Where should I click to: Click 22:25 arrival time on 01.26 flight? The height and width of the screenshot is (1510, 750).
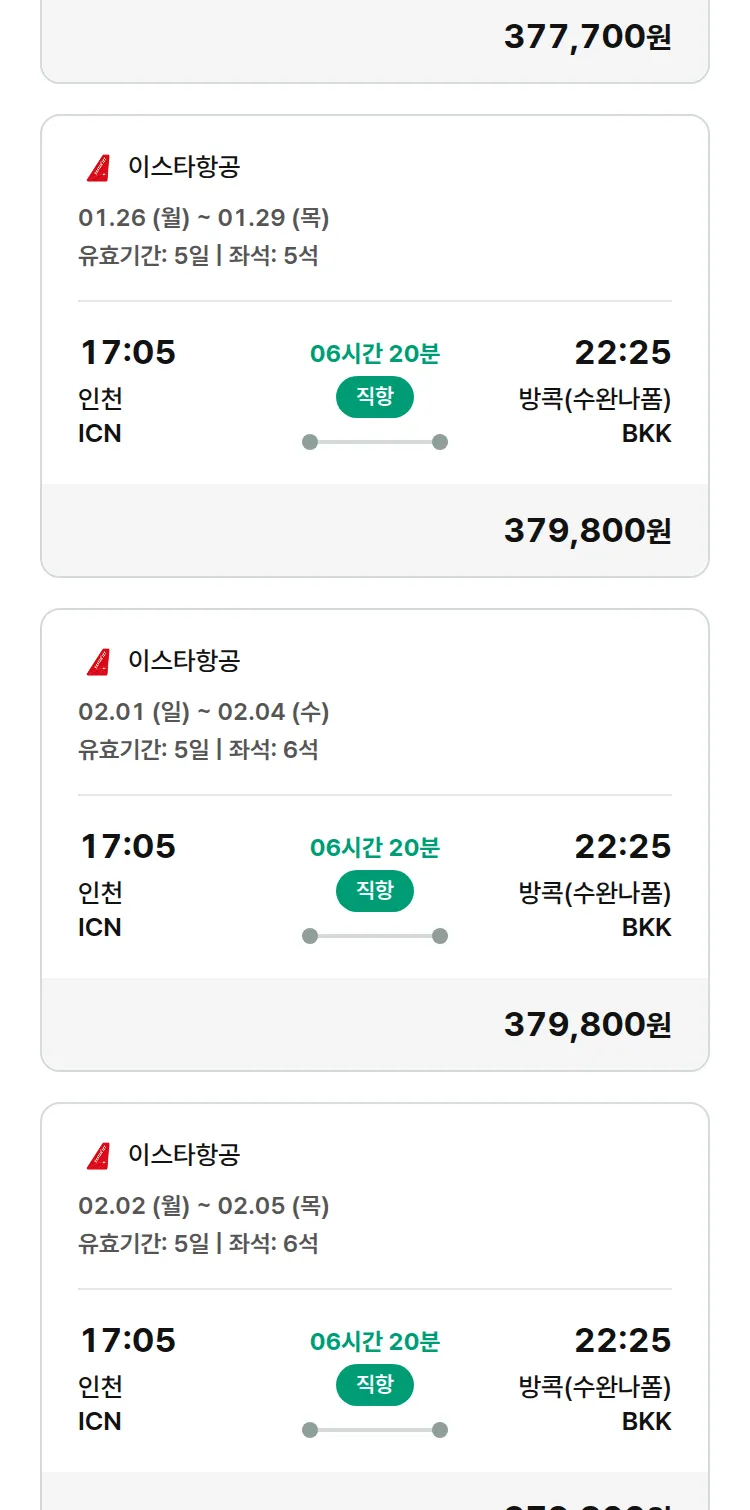622,353
